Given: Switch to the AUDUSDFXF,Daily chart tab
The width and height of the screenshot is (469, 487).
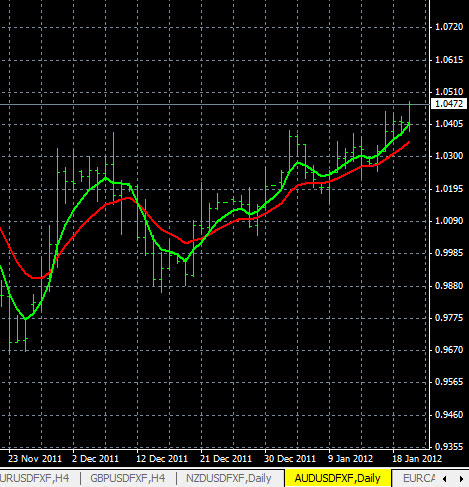Looking at the screenshot, I should (337, 478).
